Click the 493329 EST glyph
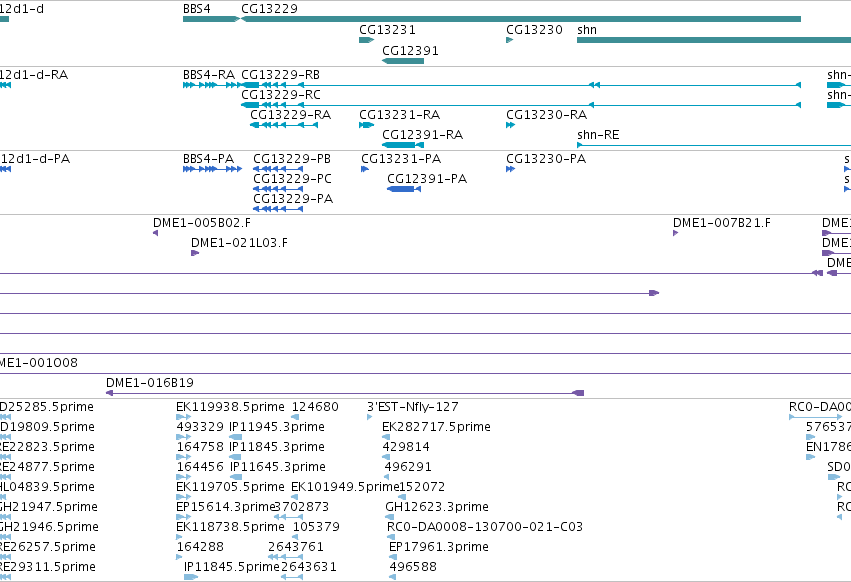The image size is (851, 582). pyautogui.click(x=183, y=436)
